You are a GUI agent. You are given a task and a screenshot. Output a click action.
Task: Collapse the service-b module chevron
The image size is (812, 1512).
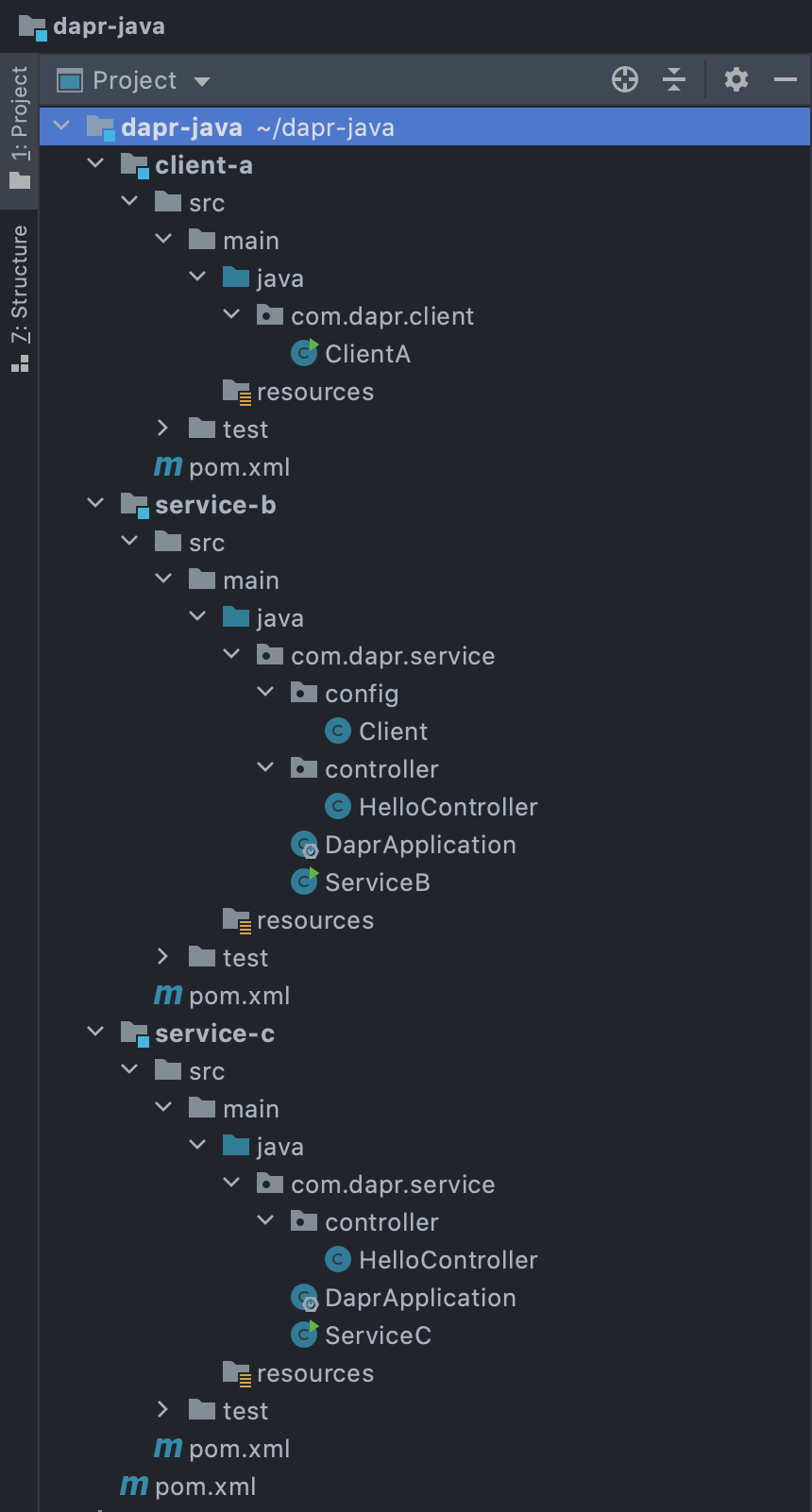coord(95,503)
